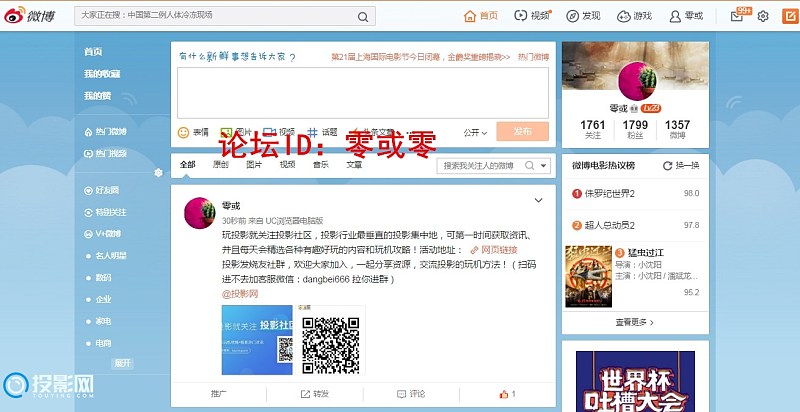Image resolution: width=800 pixels, height=412 pixels.
Task: Open 视频 video in top navigation
Action: click(x=533, y=16)
